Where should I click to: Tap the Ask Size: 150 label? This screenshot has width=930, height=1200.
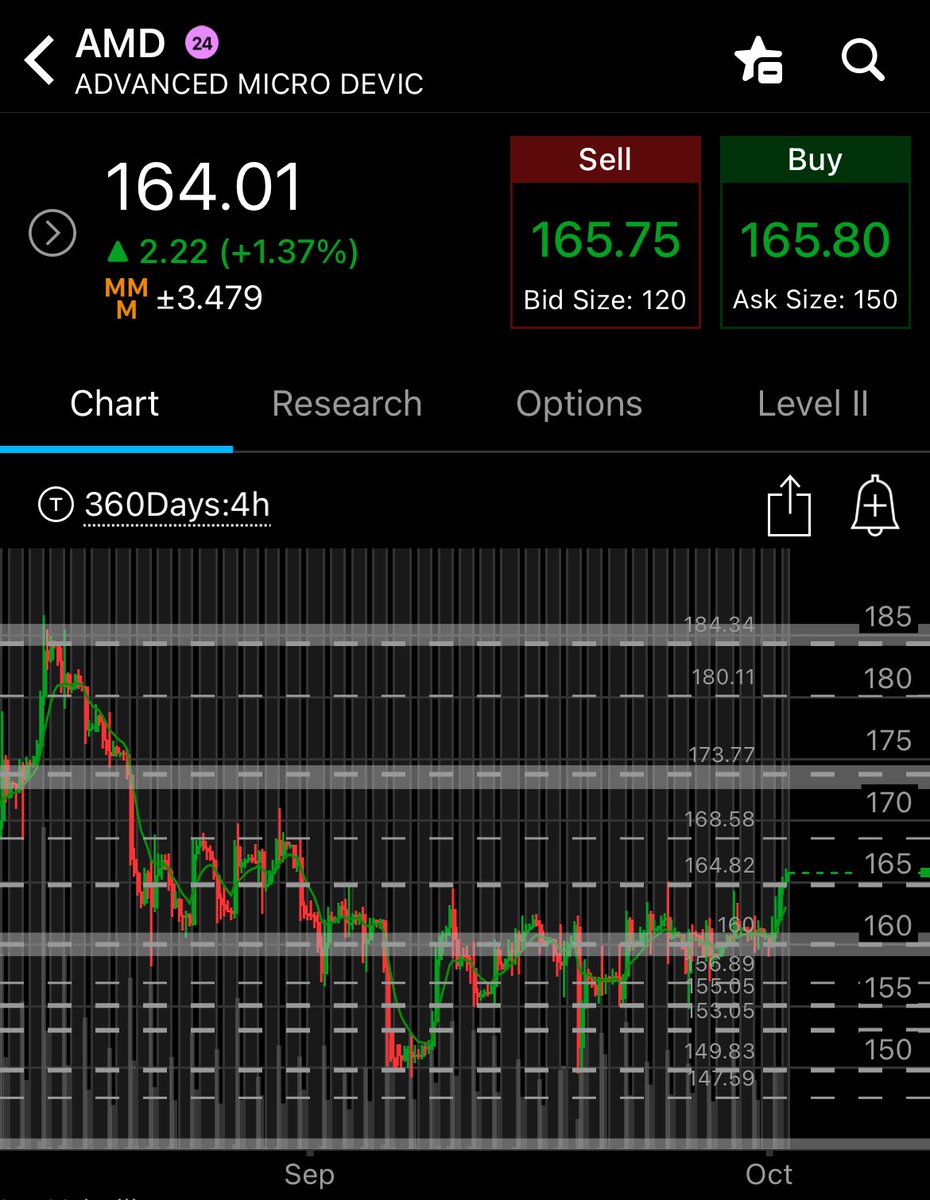pos(815,300)
